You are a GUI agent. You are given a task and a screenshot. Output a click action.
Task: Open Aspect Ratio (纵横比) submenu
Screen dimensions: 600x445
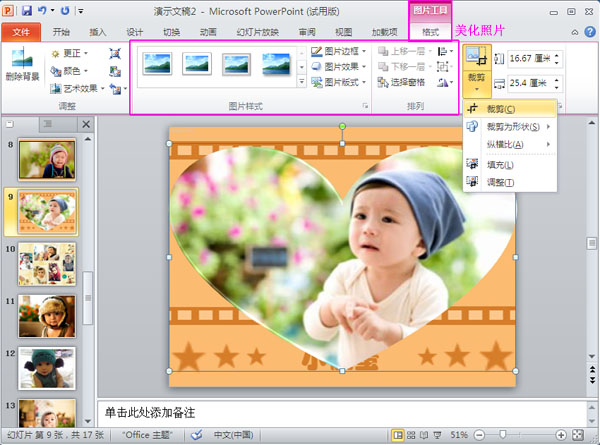510,144
